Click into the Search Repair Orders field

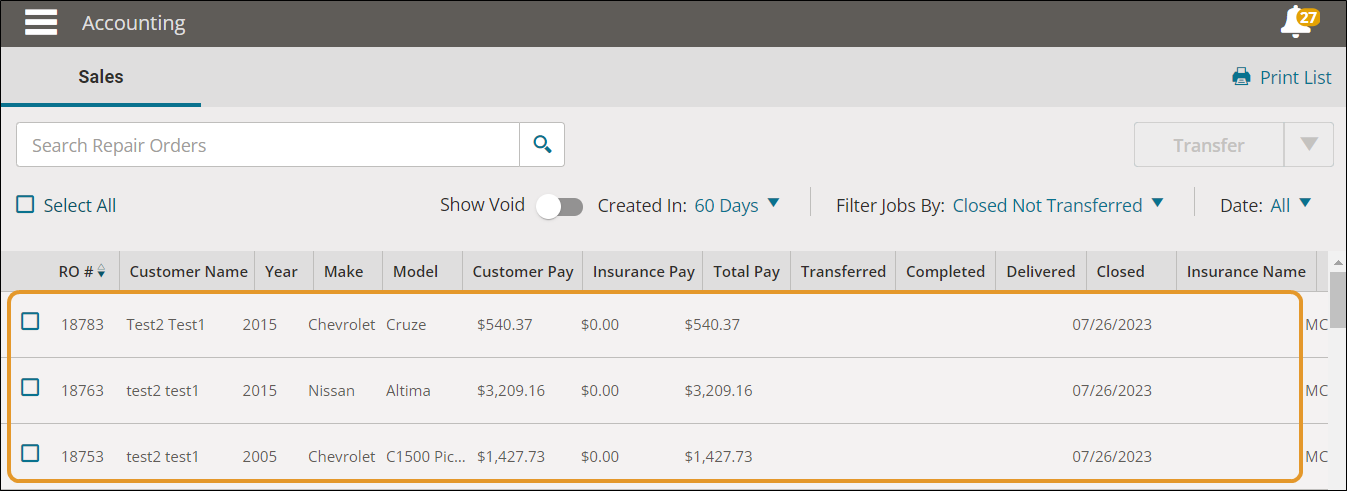[268, 145]
